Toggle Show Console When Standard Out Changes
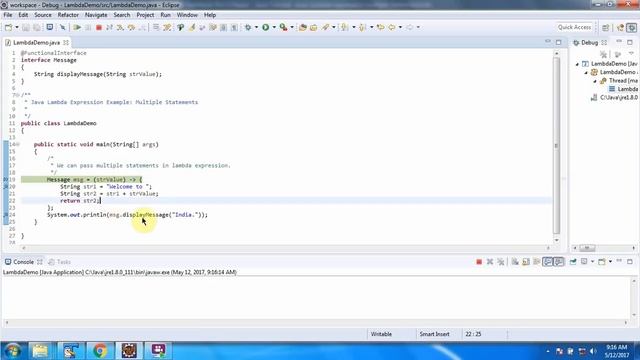 (548, 262)
